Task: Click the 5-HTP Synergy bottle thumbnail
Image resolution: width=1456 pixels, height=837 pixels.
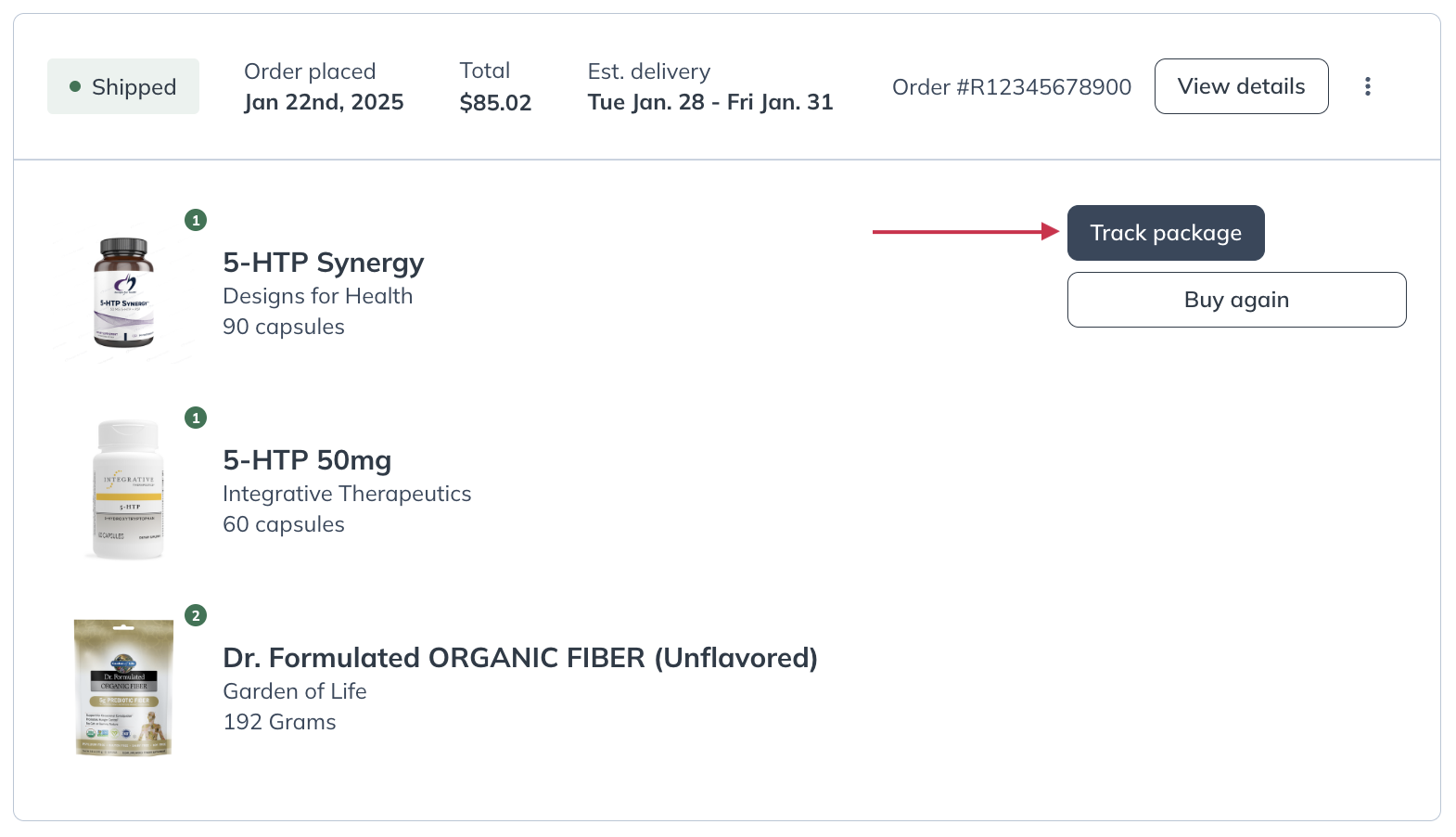Action: point(124,292)
